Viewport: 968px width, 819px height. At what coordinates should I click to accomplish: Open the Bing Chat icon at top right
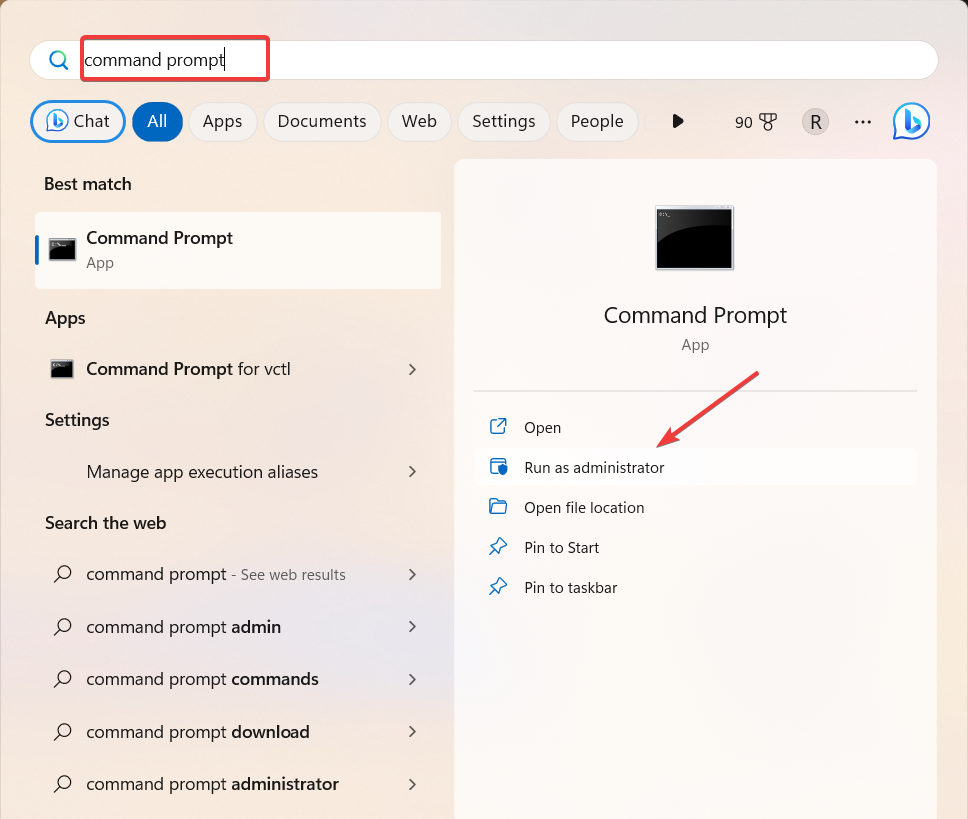[911, 121]
